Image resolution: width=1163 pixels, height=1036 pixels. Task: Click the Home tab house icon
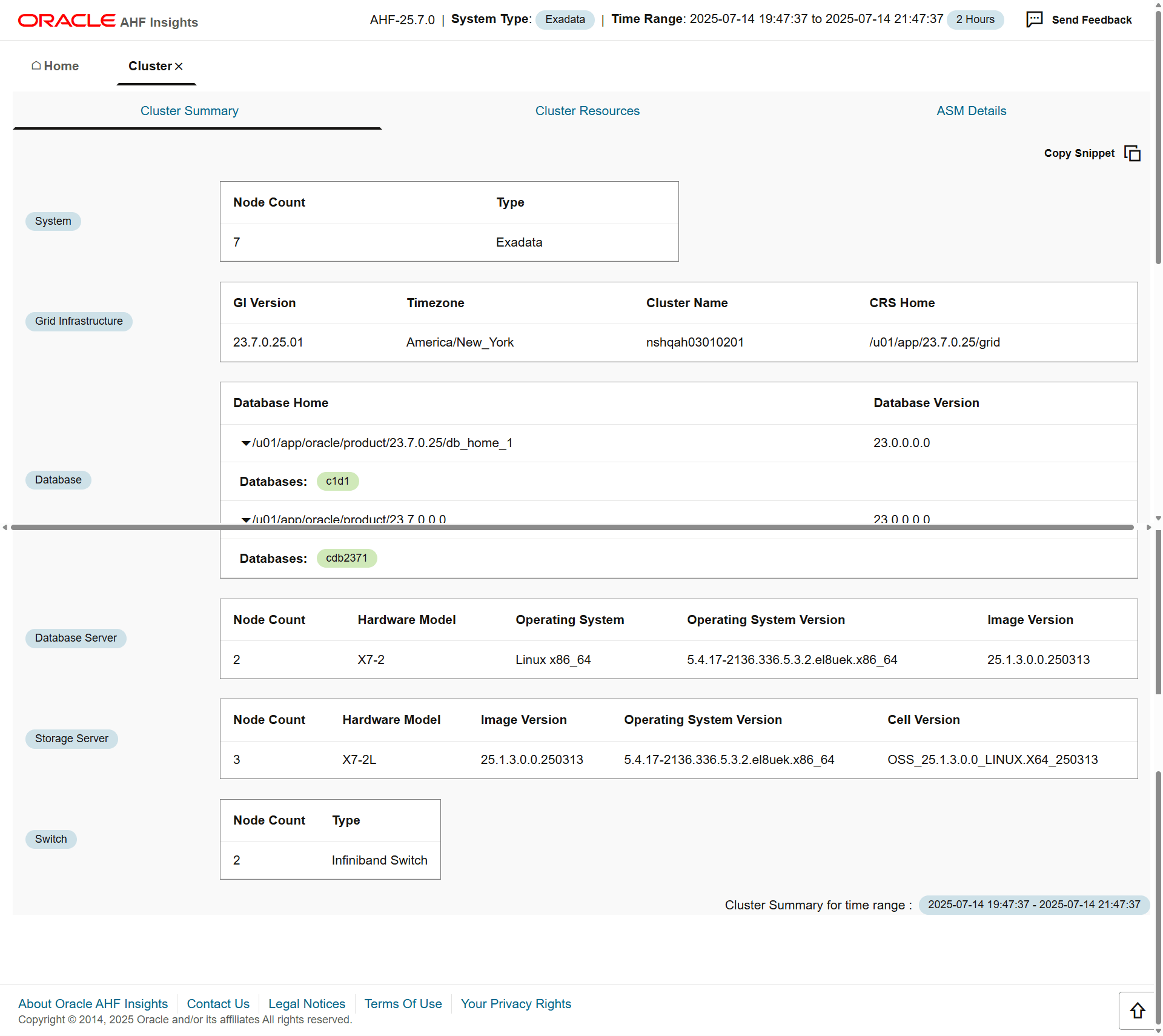[36, 65]
